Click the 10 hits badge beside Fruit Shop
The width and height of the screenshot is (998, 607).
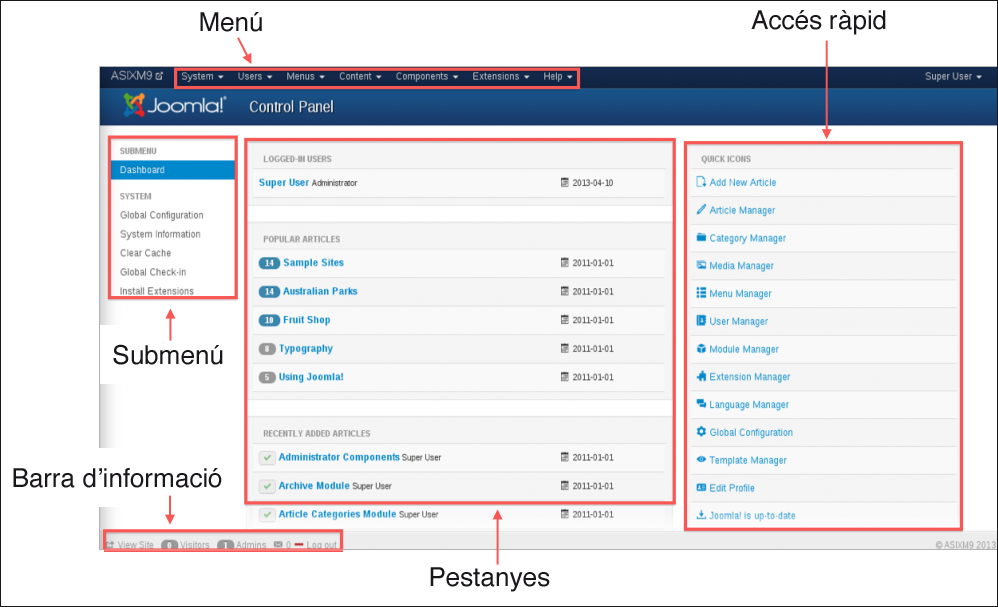pyautogui.click(x=269, y=320)
